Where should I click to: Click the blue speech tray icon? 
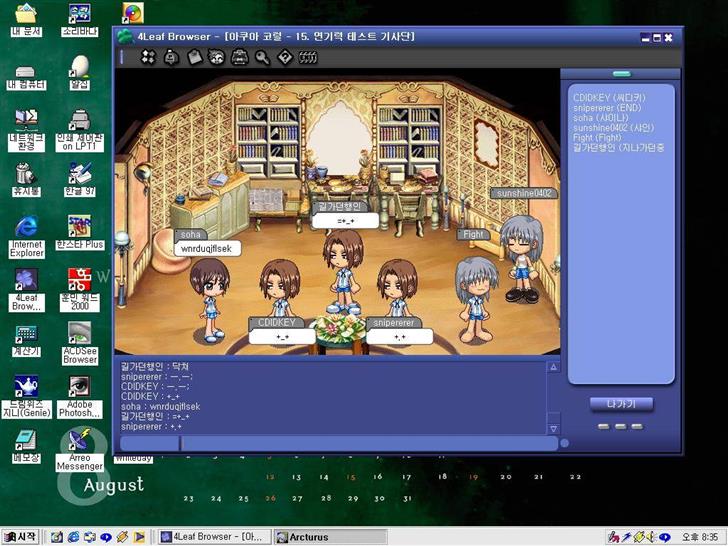665,537
